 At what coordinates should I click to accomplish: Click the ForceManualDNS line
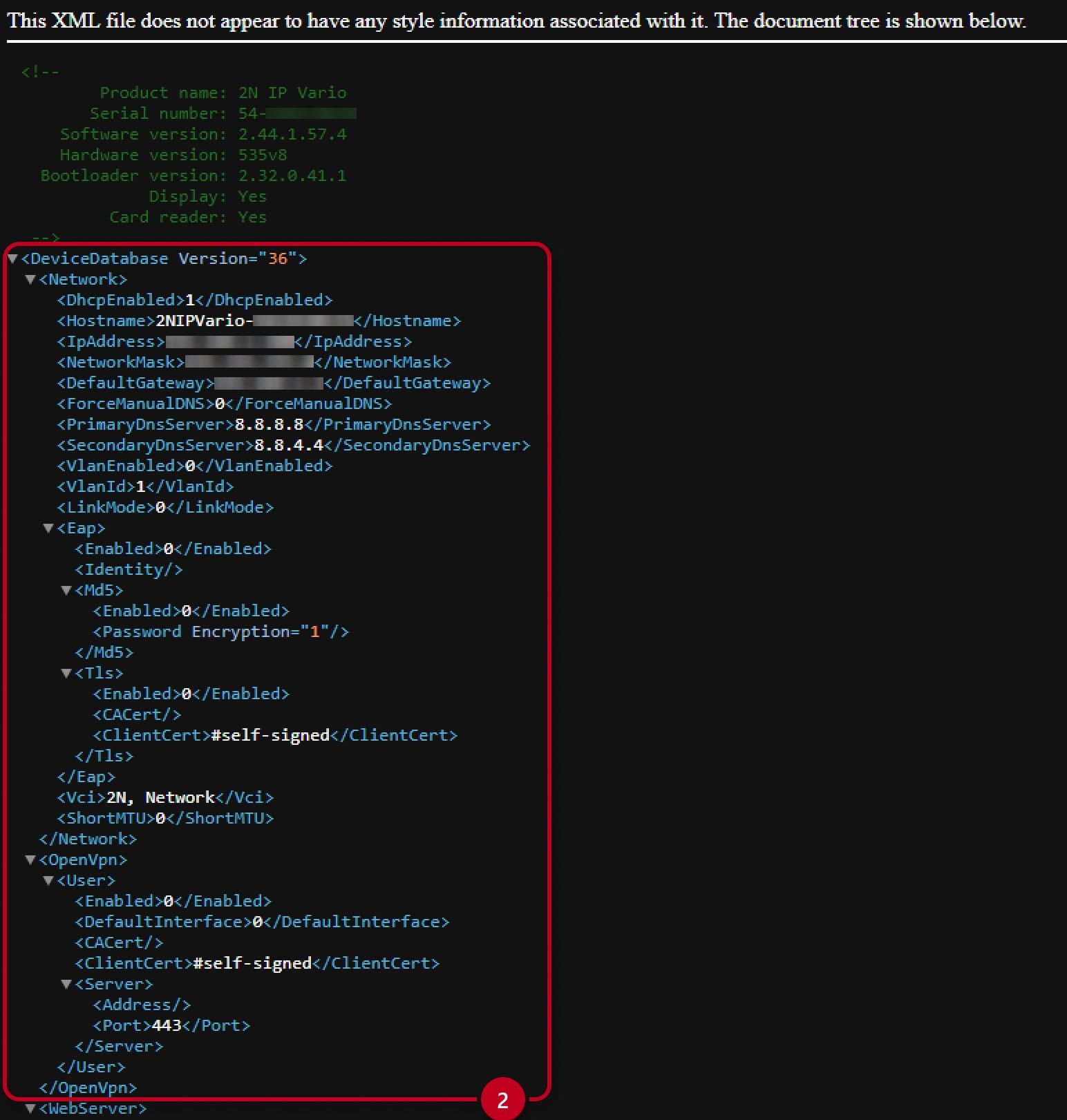[x=225, y=404]
